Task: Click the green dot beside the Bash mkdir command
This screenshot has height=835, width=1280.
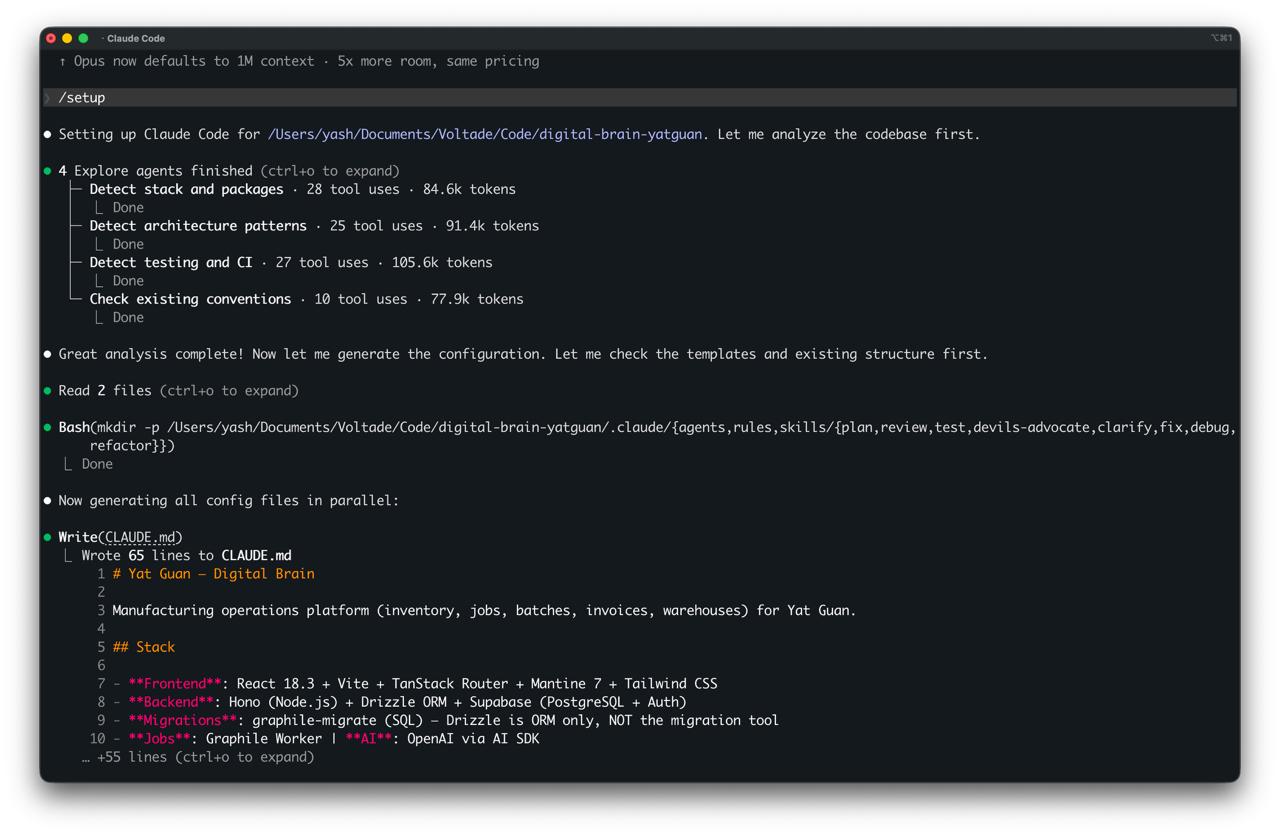Action: 46,426
